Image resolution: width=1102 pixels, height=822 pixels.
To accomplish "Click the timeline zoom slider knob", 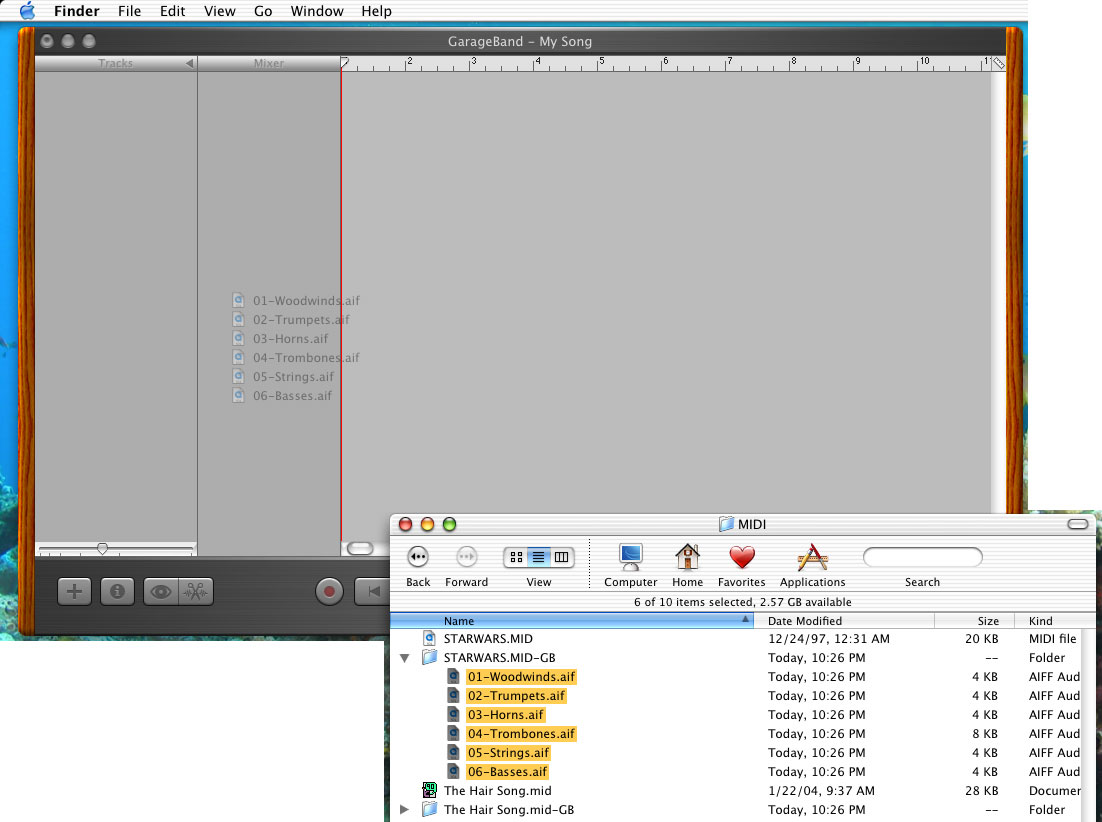I will pyautogui.click(x=102, y=548).
